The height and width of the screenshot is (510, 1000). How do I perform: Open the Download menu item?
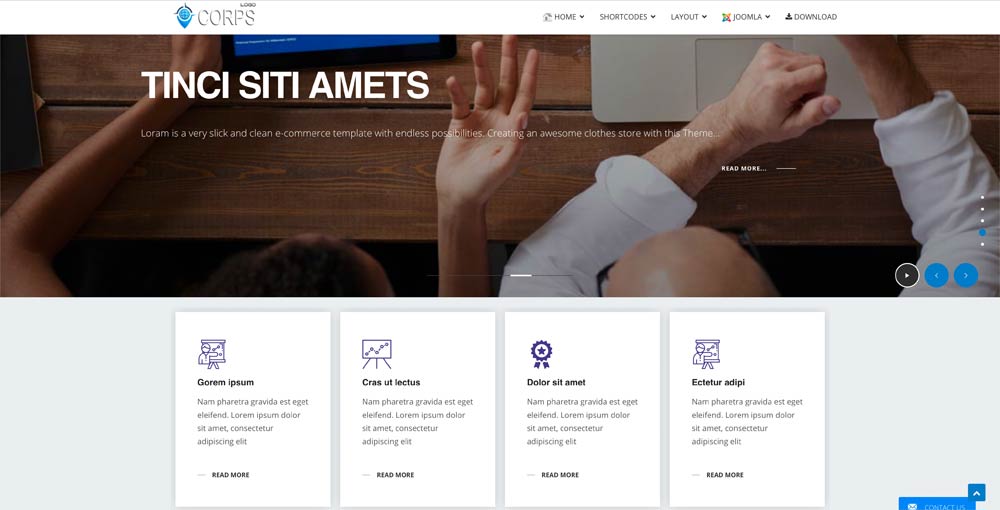(x=811, y=17)
